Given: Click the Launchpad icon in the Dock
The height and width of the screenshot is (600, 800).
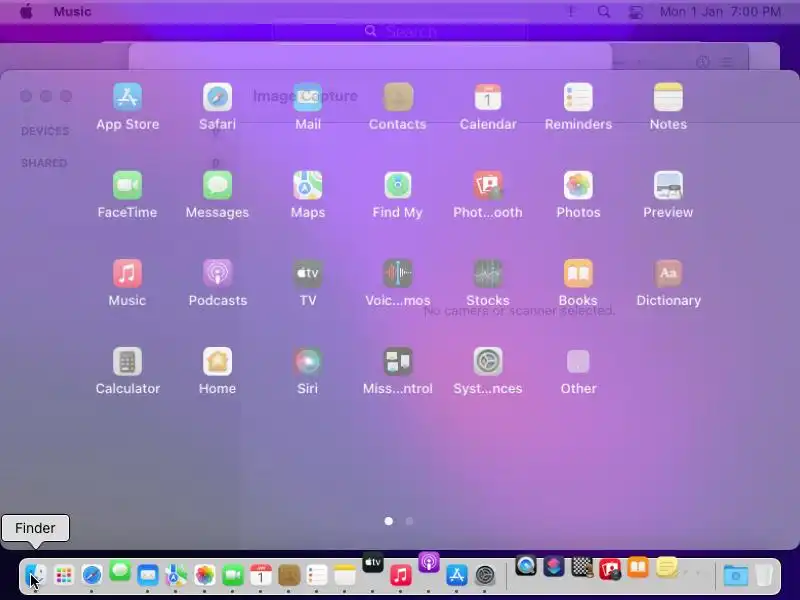Looking at the screenshot, I should tap(64, 576).
